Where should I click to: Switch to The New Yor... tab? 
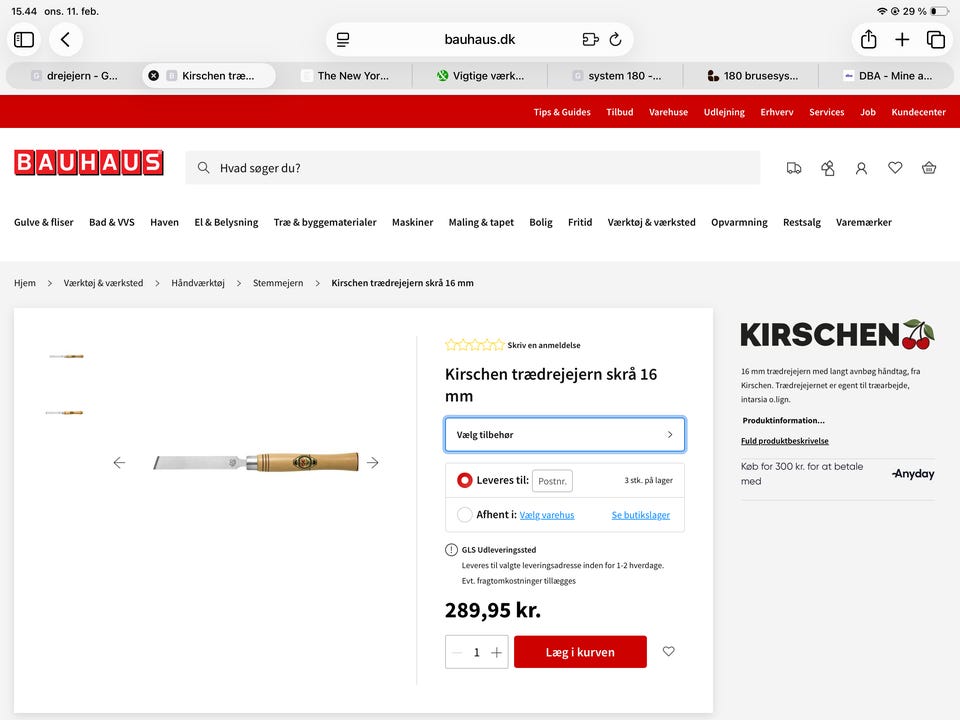[345, 76]
